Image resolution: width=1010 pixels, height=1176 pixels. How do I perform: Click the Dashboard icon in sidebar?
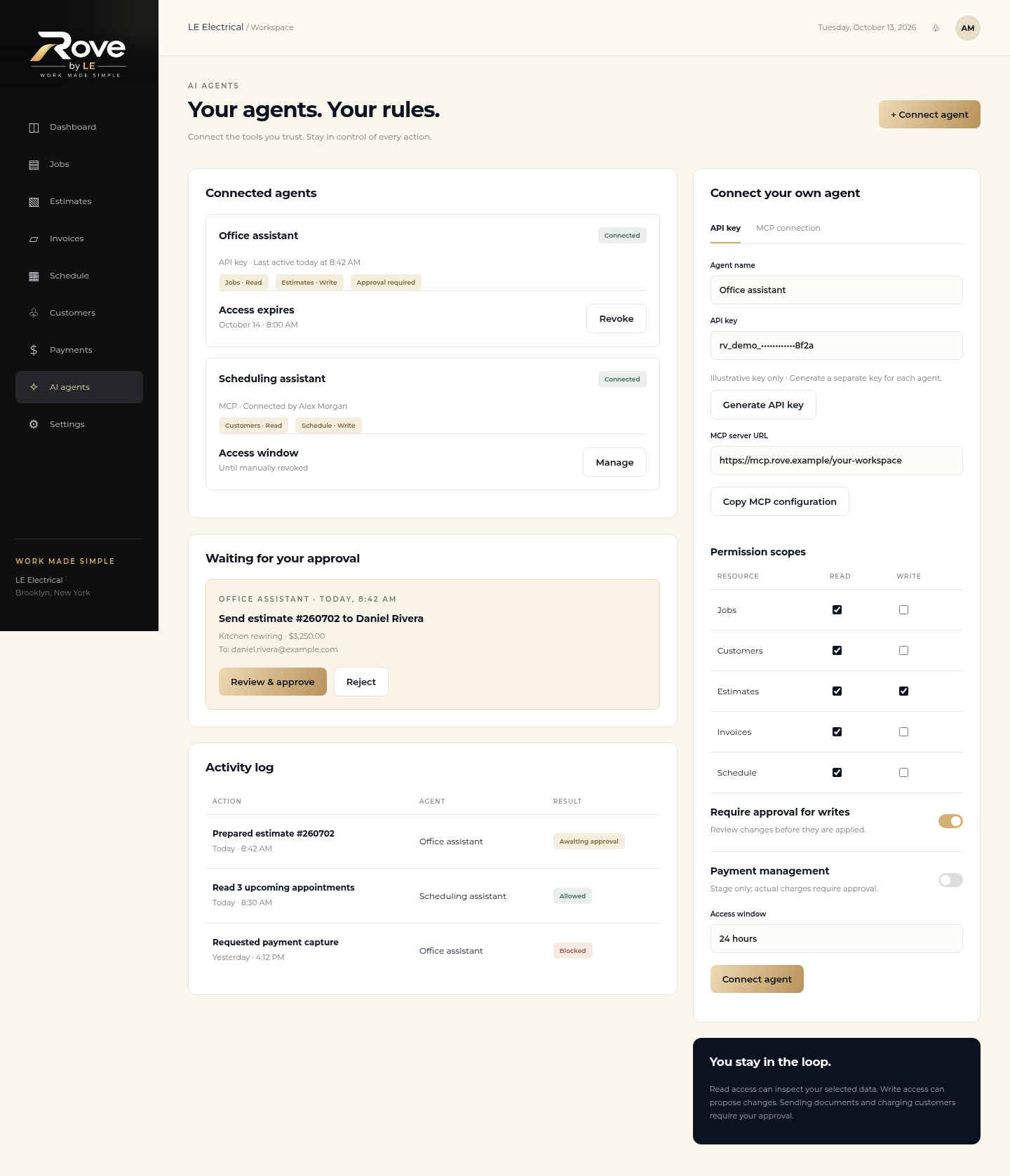click(x=34, y=128)
